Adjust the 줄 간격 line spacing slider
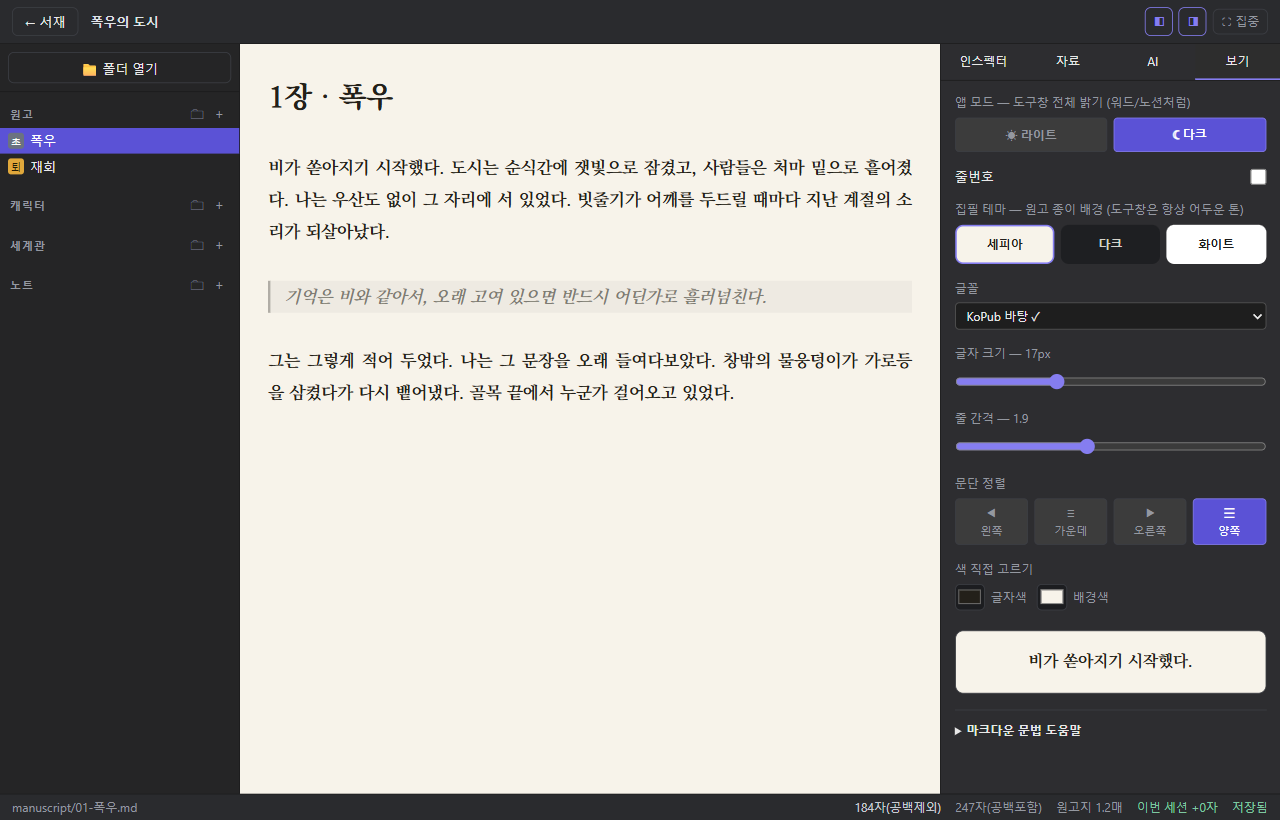The image size is (1280, 820). click(1110, 446)
